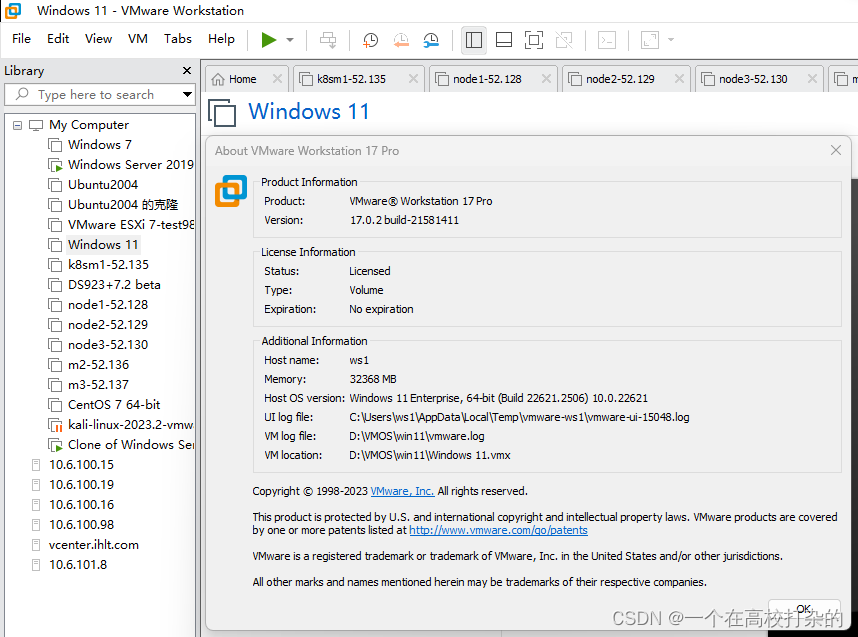The width and height of the screenshot is (858, 637).
Task: Toggle the thumbnail bar view icon
Action: point(504,40)
